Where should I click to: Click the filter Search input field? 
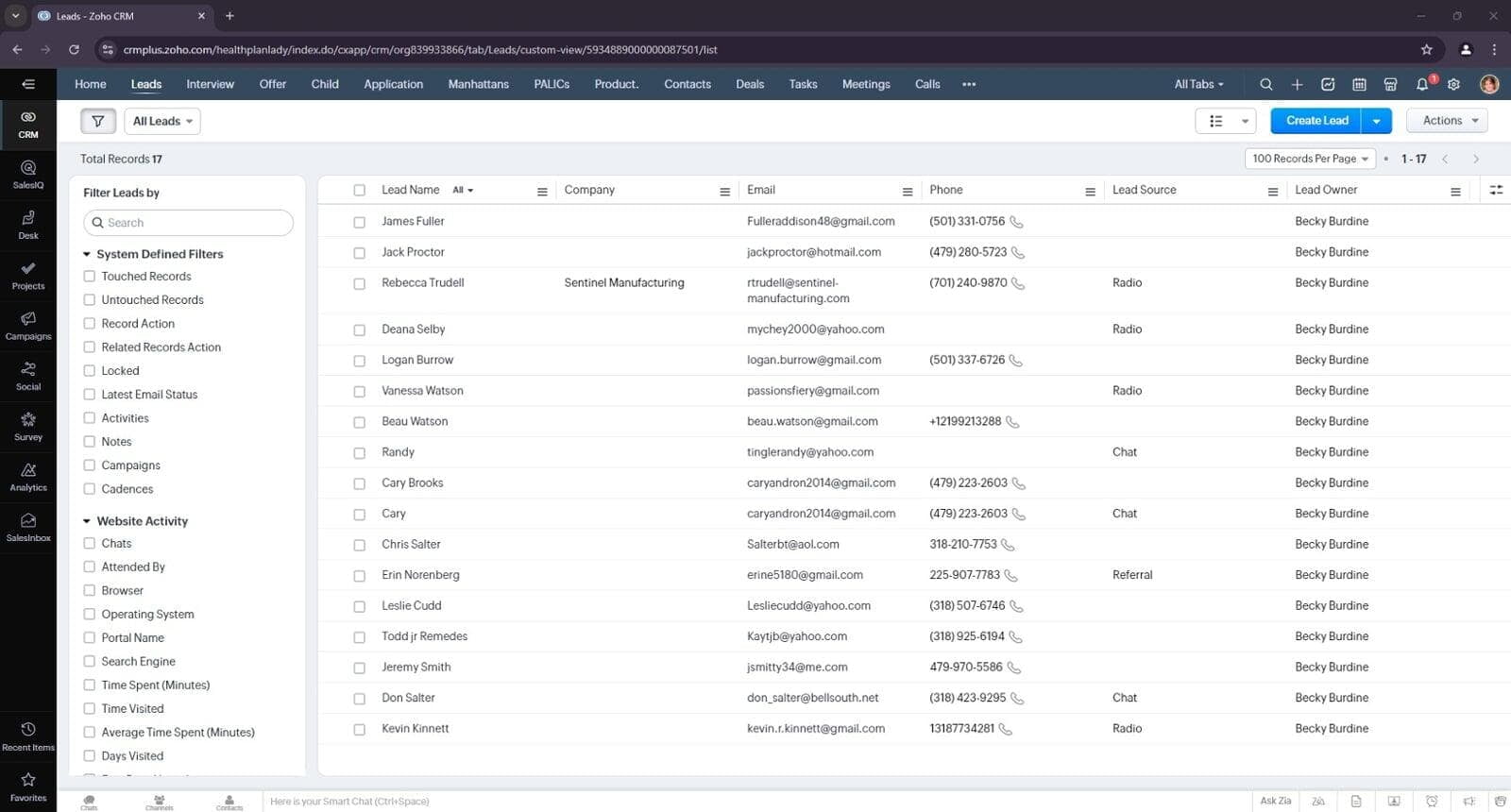point(189,223)
